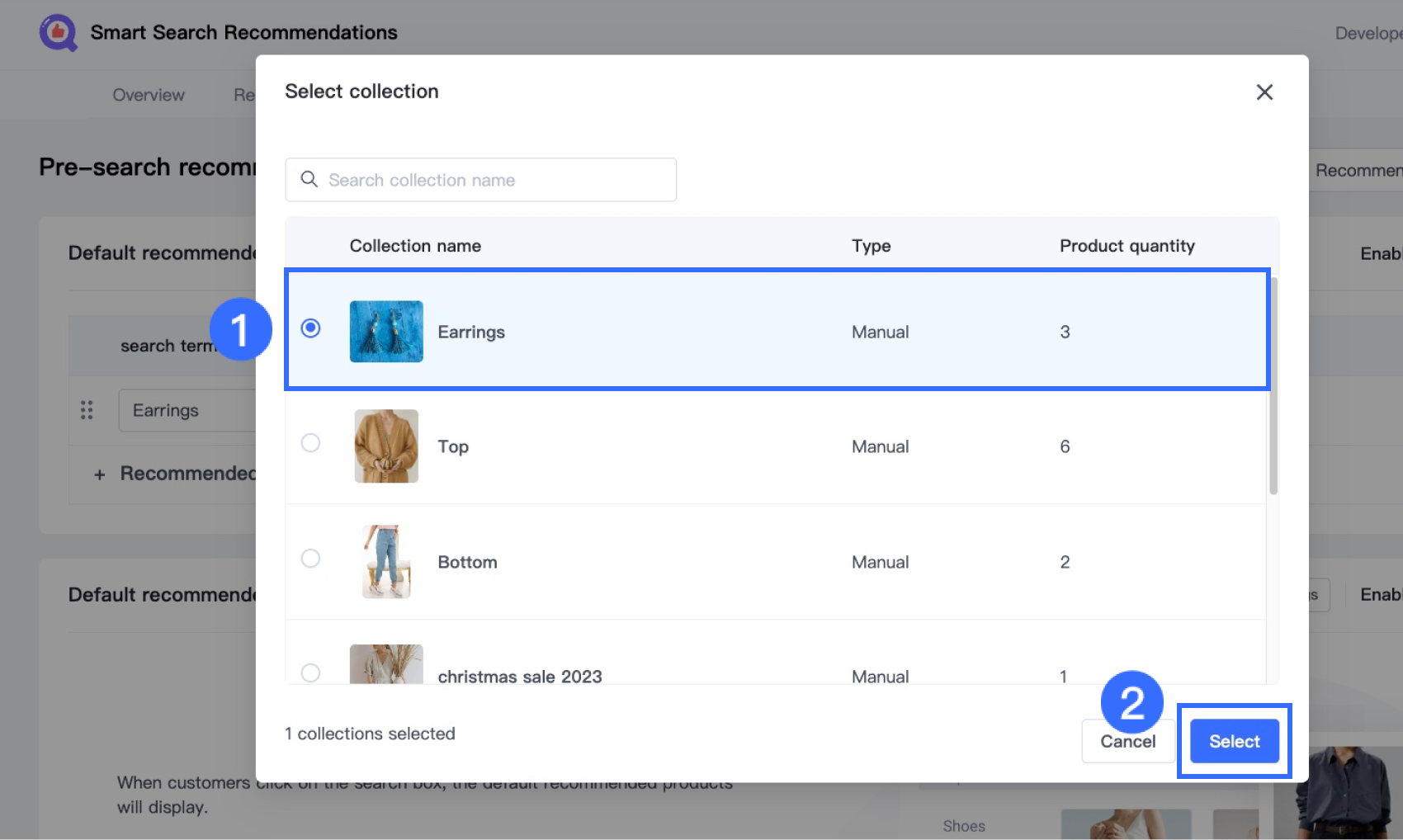Click the Earrings collection thumbnail
Image resolution: width=1403 pixels, height=840 pixels.
pos(386,332)
